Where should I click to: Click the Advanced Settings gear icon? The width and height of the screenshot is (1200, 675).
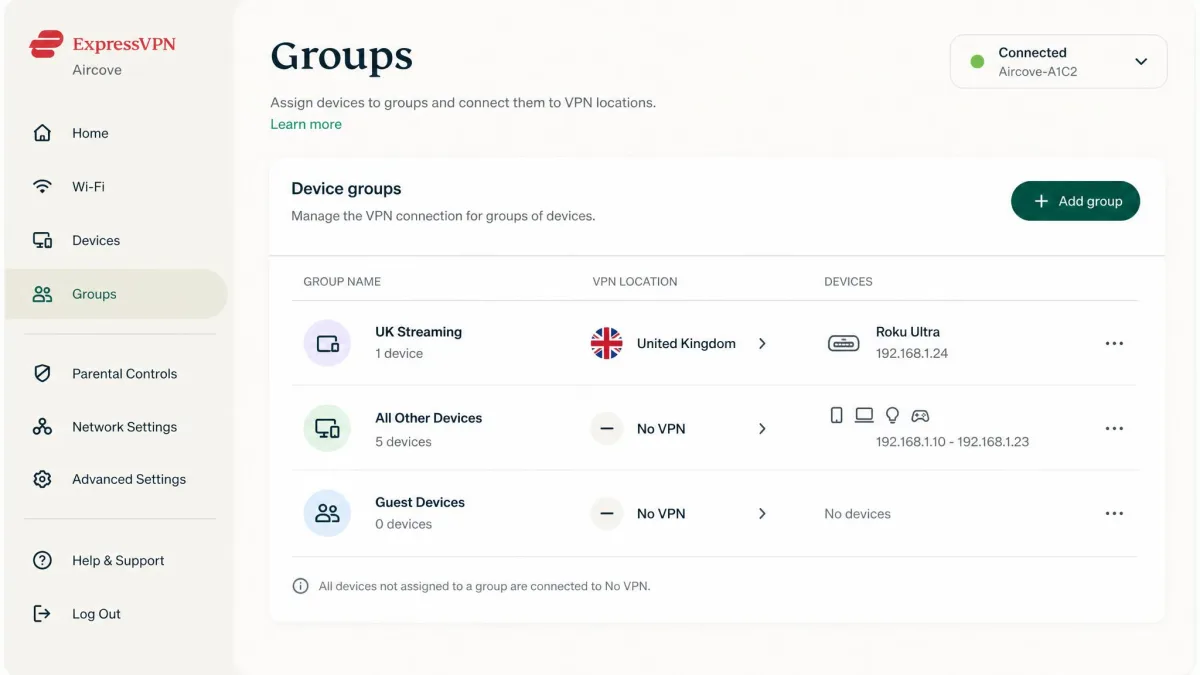coord(42,479)
